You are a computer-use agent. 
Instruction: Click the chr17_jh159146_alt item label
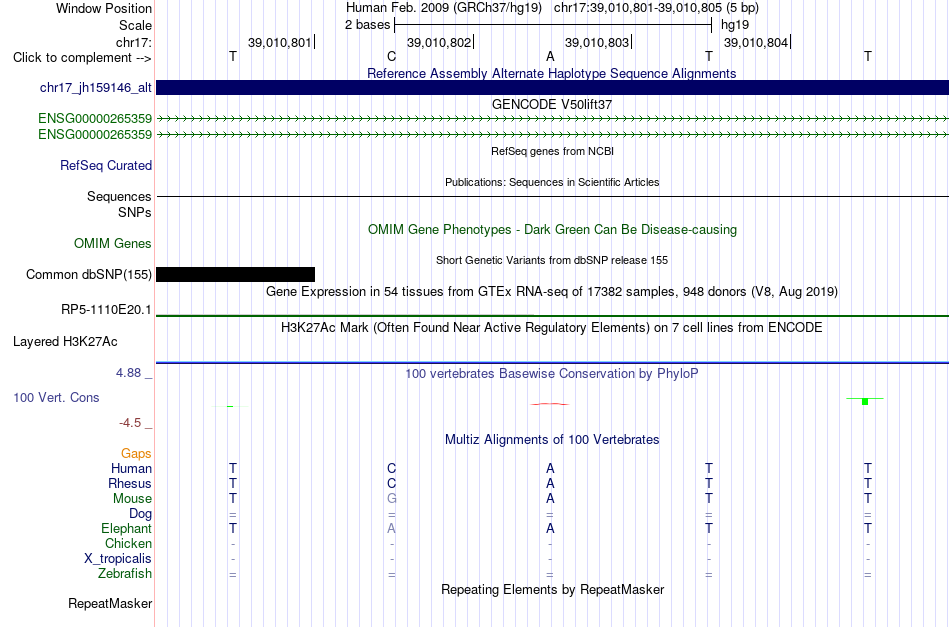point(96,87)
